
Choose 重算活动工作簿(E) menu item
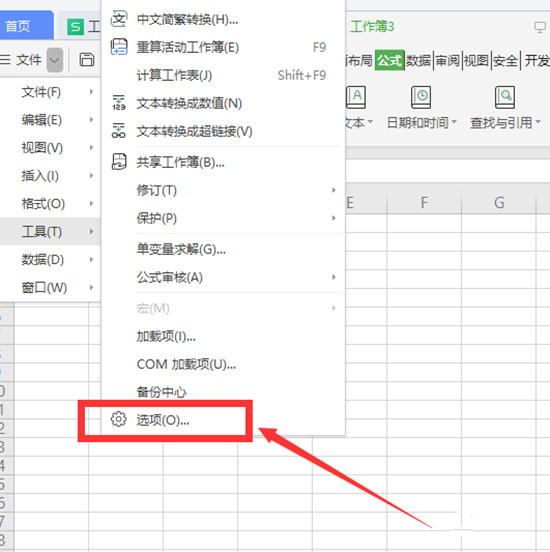point(223,47)
